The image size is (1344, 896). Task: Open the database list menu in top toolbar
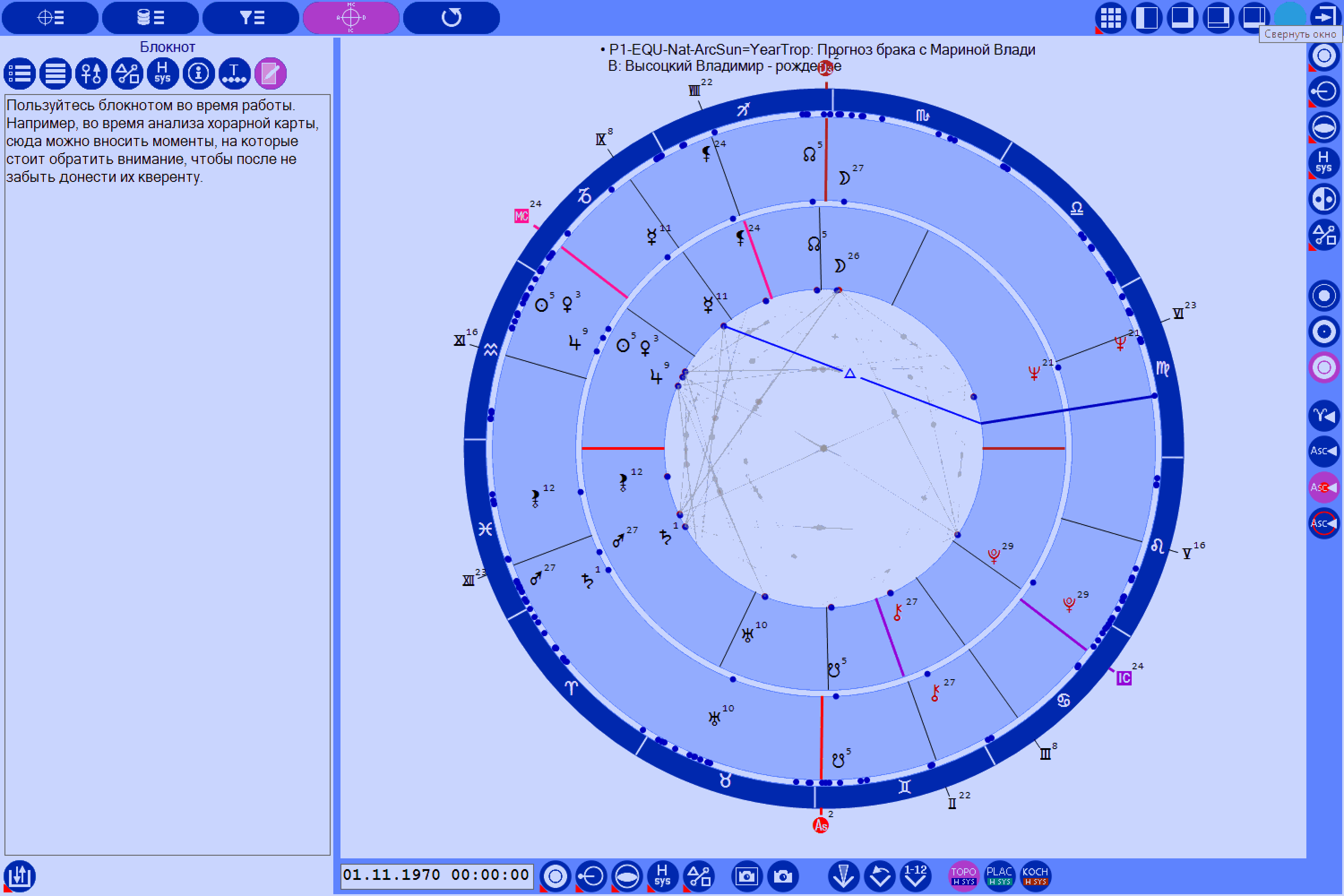150,18
